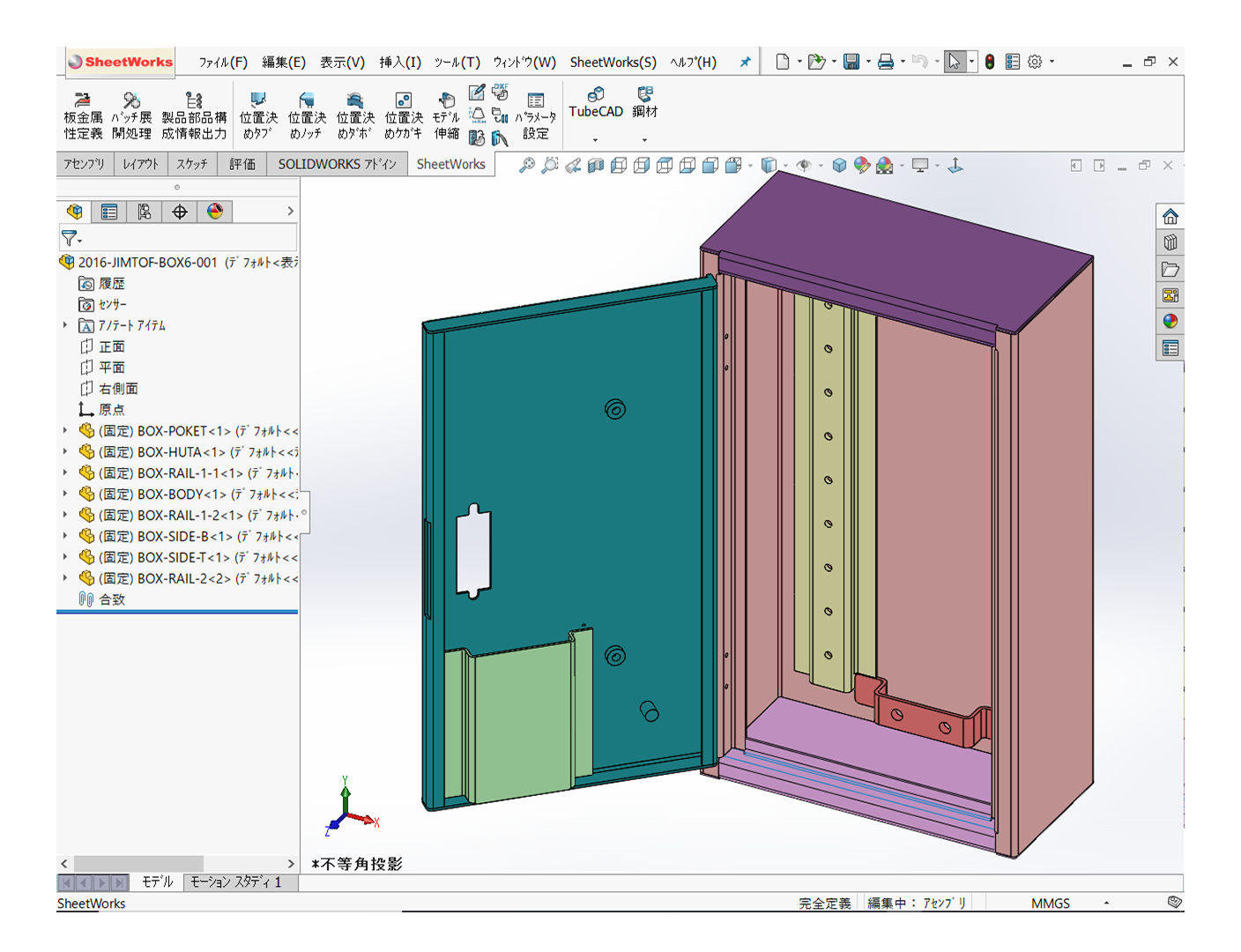The width and height of the screenshot is (1241, 952).
Task: Open the SheetWorks(S) menu
Action: pos(613,62)
